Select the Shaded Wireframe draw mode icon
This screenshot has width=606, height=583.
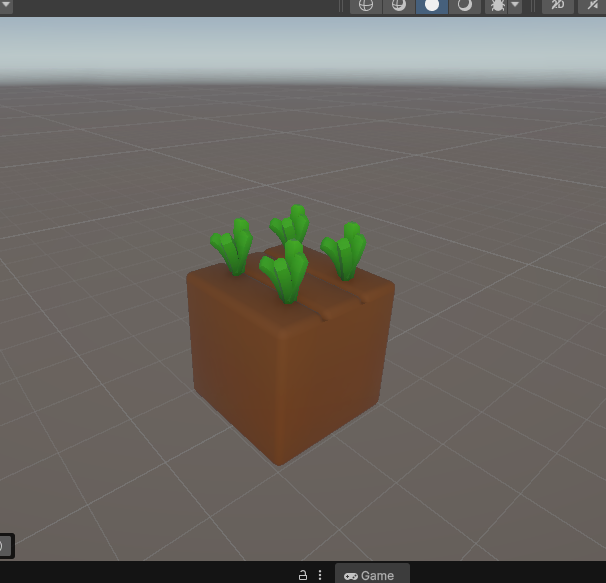point(398,5)
